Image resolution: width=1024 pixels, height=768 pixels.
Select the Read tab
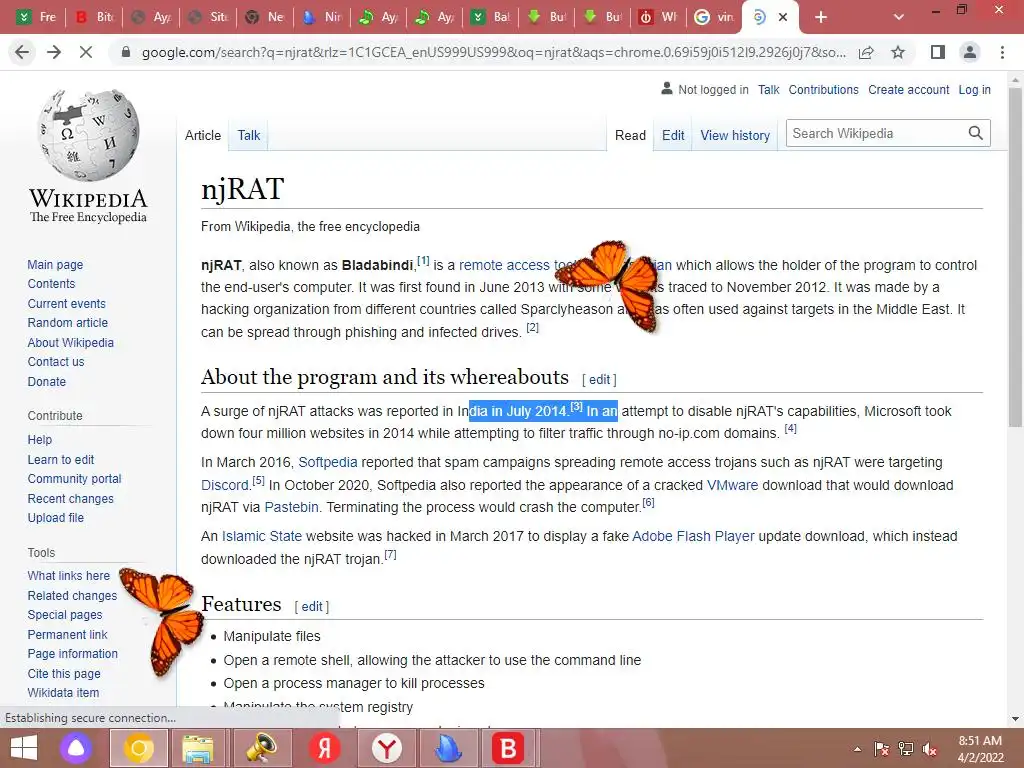[630, 135]
